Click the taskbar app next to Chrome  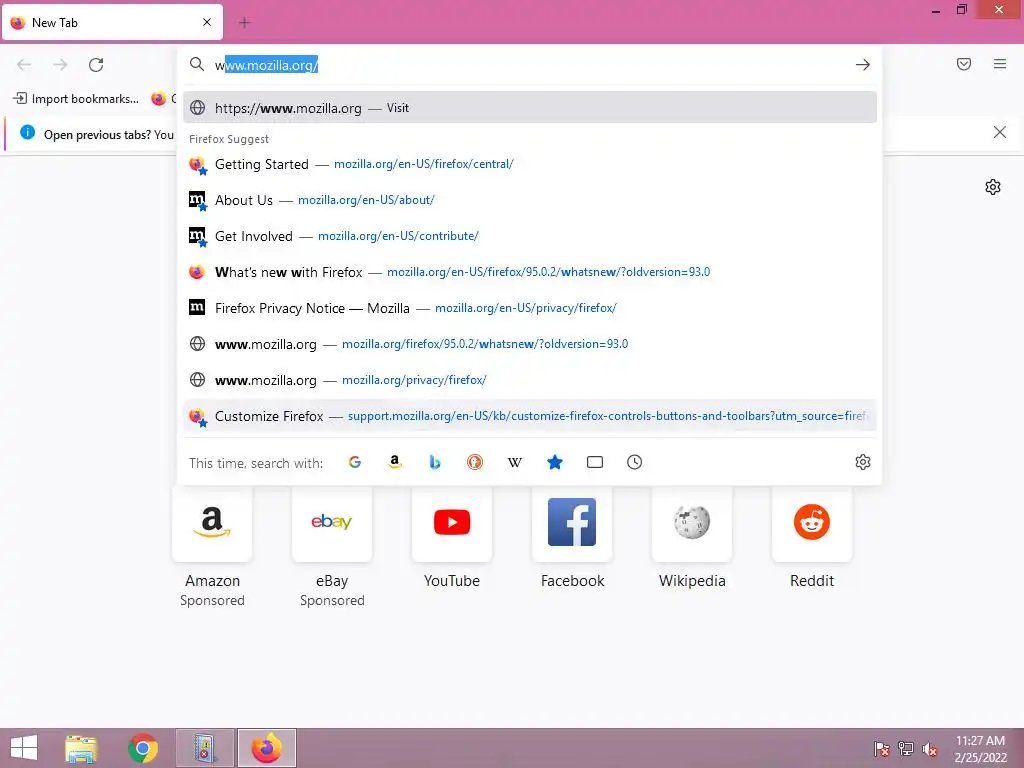(204, 748)
